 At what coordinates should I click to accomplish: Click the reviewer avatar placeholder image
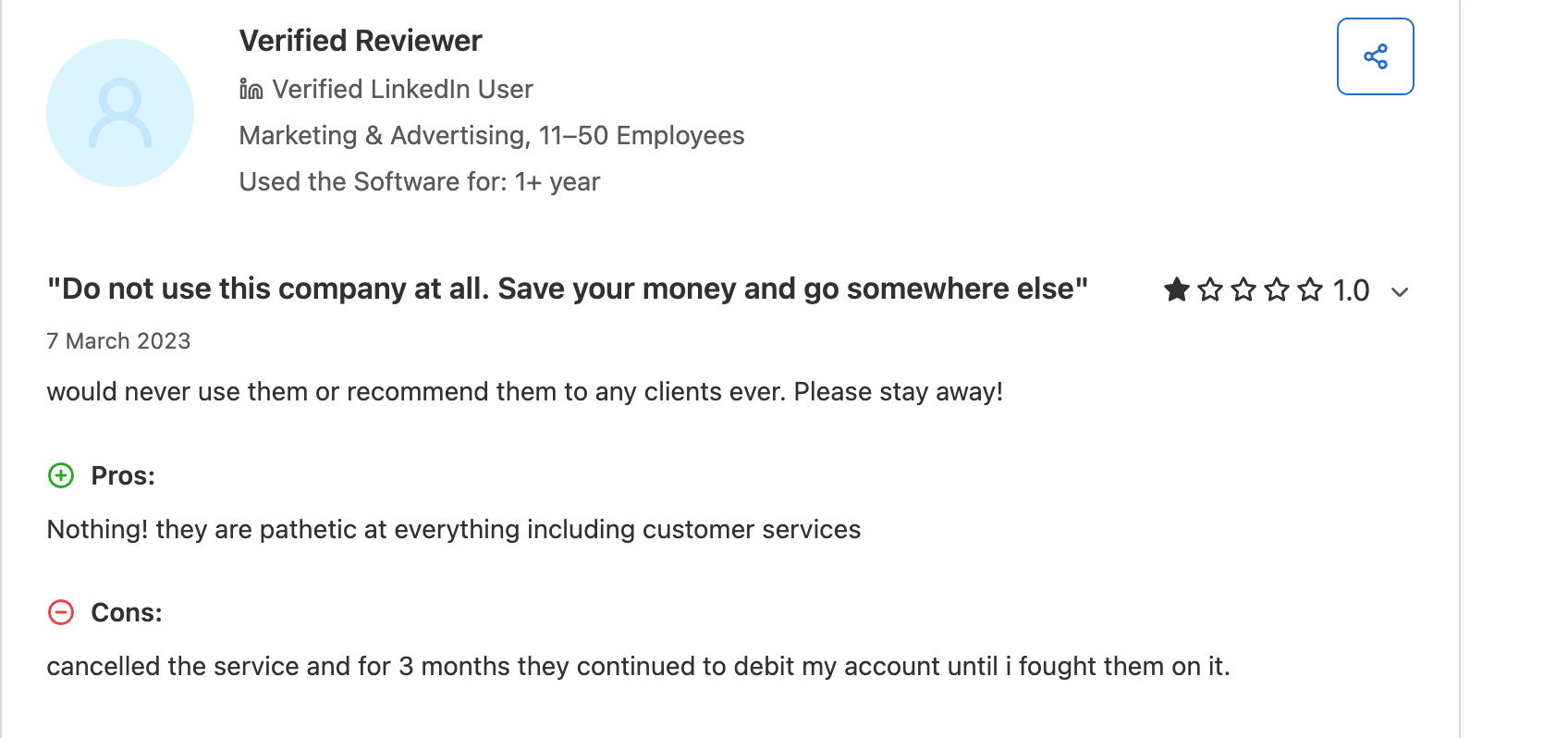coord(120,113)
